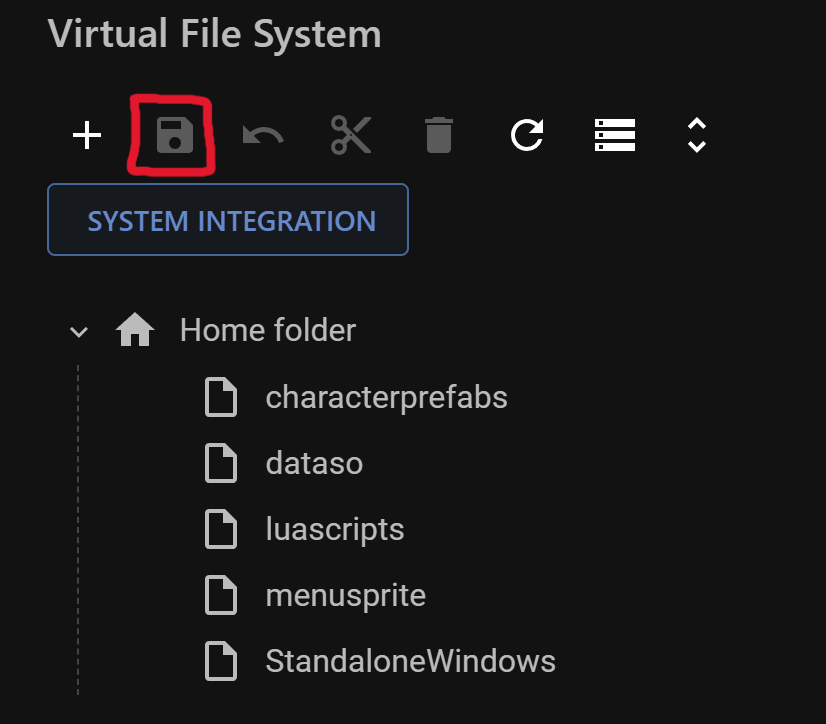
Task: Click the scissors cut icon
Action: pos(351,135)
